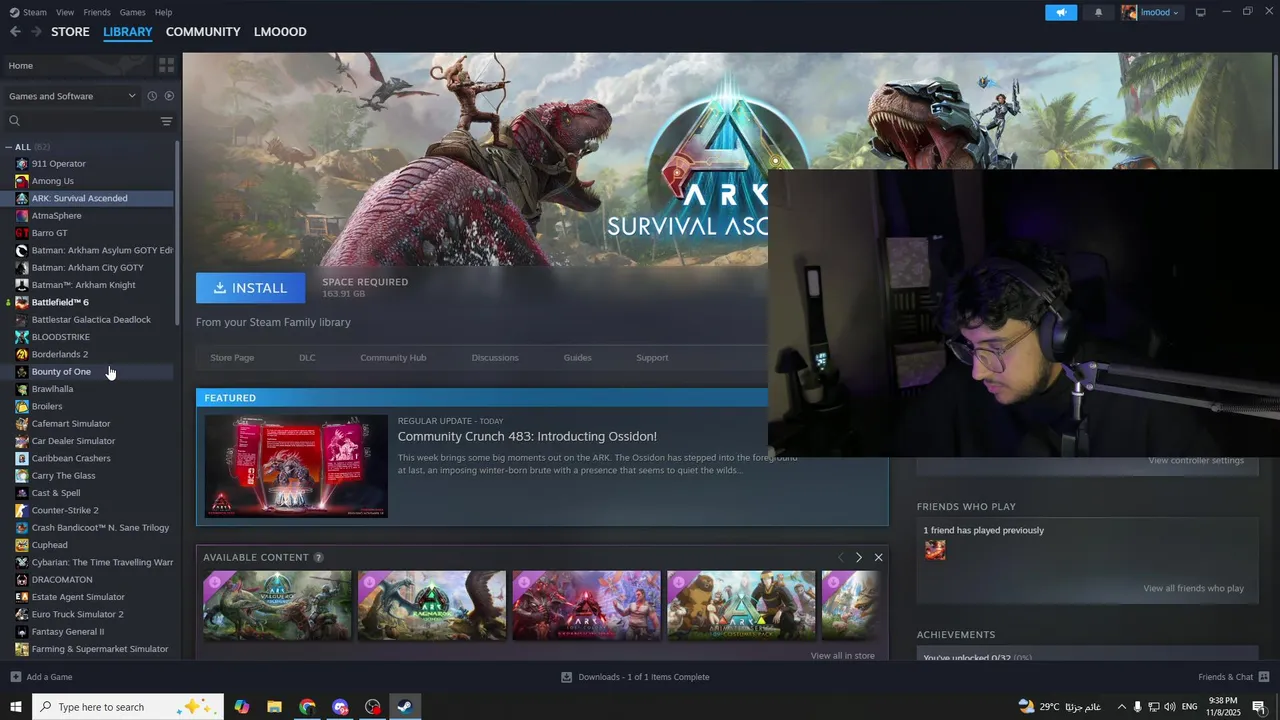This screenshot has height=720, width=1280.
Task: Close the Available Content section
Action: pyautogui.click(x=878, y=557)
